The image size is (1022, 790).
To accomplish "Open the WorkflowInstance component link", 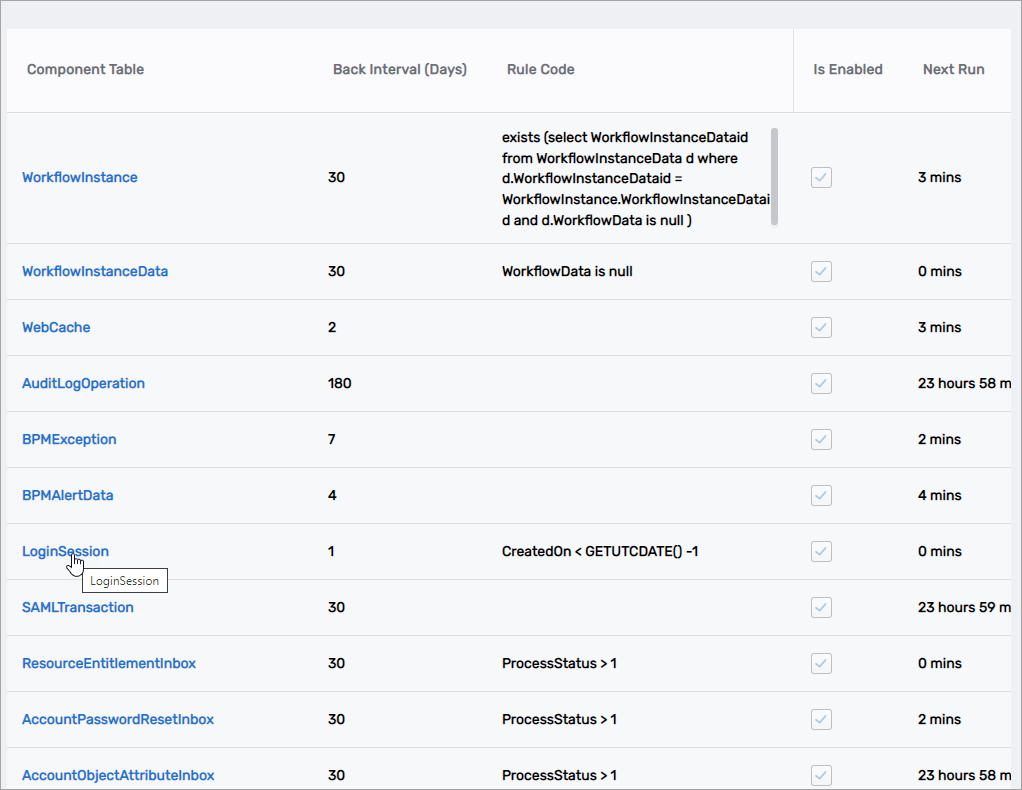I will (80, 177).
